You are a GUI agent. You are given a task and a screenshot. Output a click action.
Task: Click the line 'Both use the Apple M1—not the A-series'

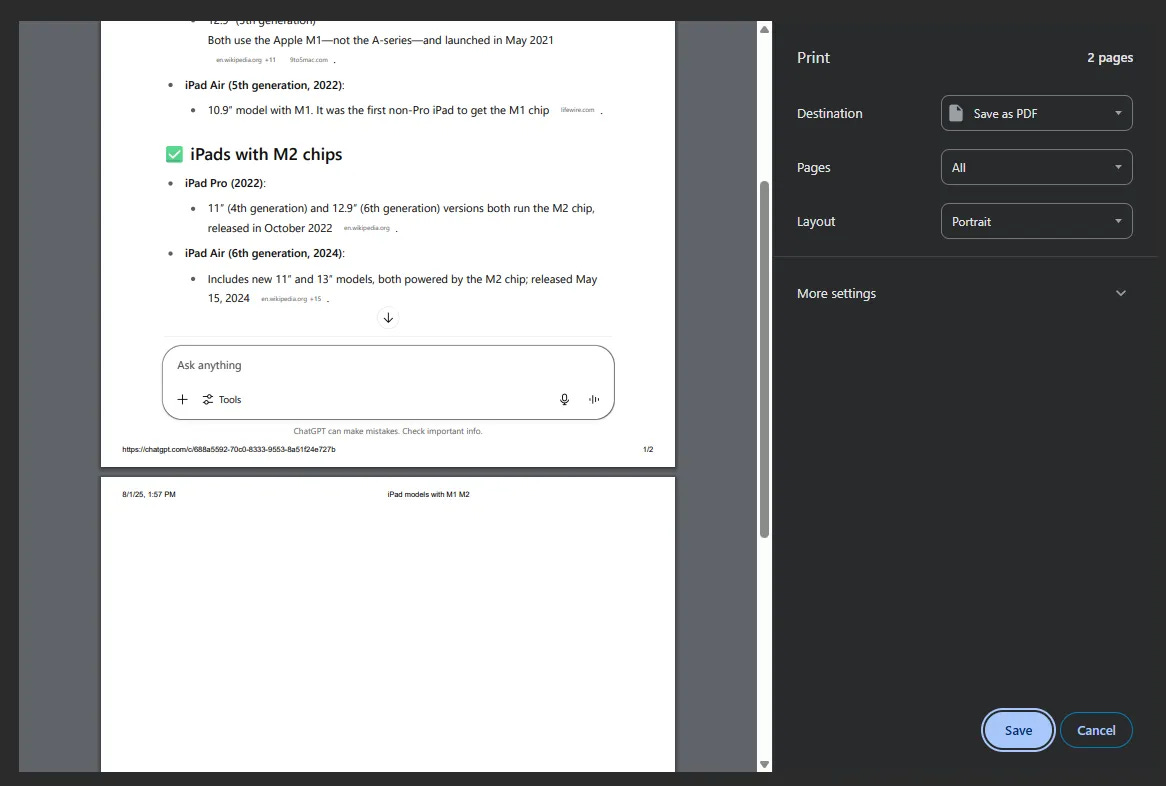coord(380,40)
